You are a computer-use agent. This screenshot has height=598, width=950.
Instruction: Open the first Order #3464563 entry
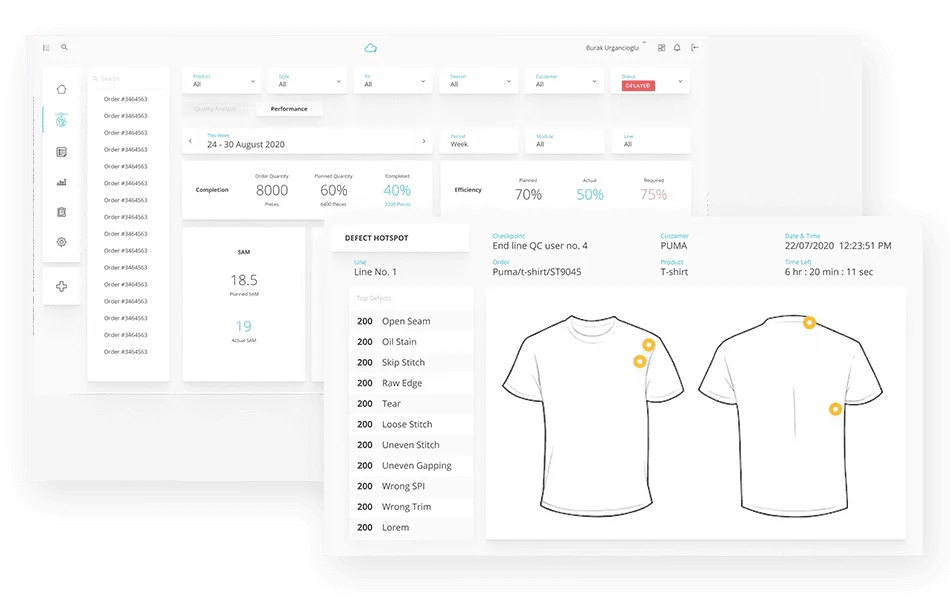tap(128, 97)
